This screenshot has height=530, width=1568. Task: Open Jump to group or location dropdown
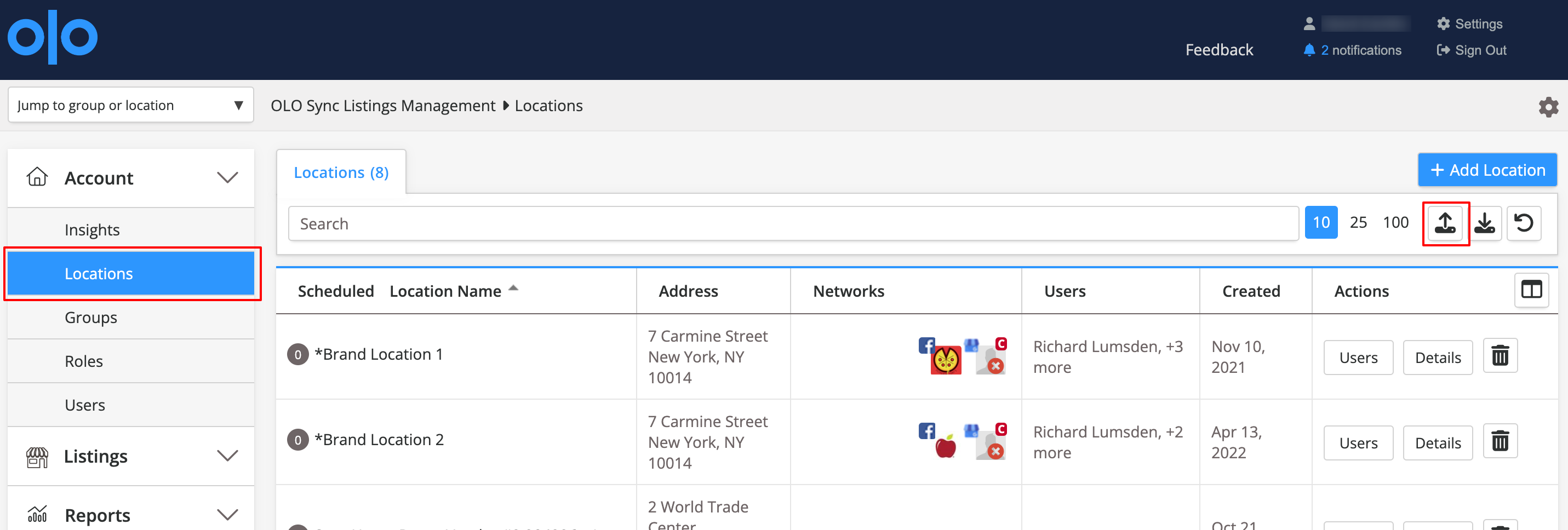click(131, 105)
